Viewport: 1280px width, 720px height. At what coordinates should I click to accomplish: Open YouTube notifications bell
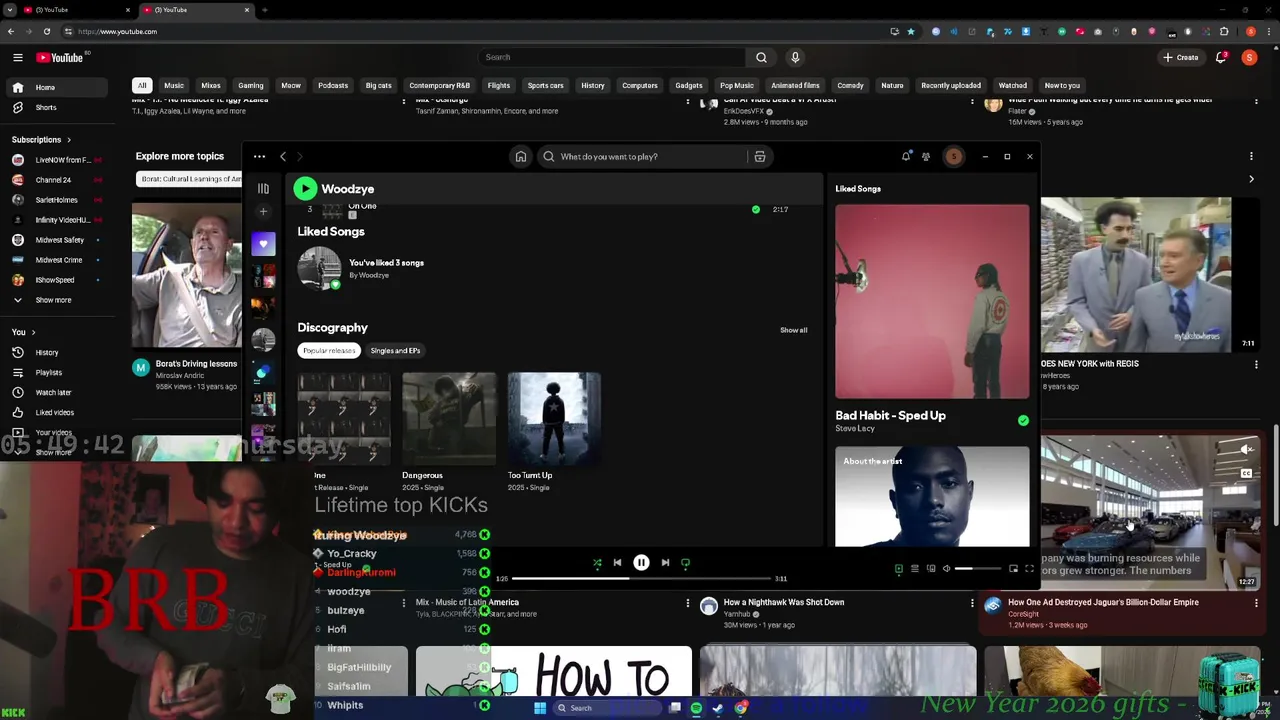click(1221, 58)
